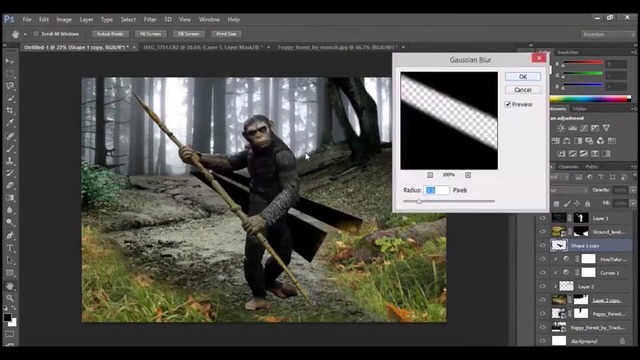The width and height of the screenshot is (640, 360).
Task: Add a Vibrance adjustment
Action: click(607, 128)
